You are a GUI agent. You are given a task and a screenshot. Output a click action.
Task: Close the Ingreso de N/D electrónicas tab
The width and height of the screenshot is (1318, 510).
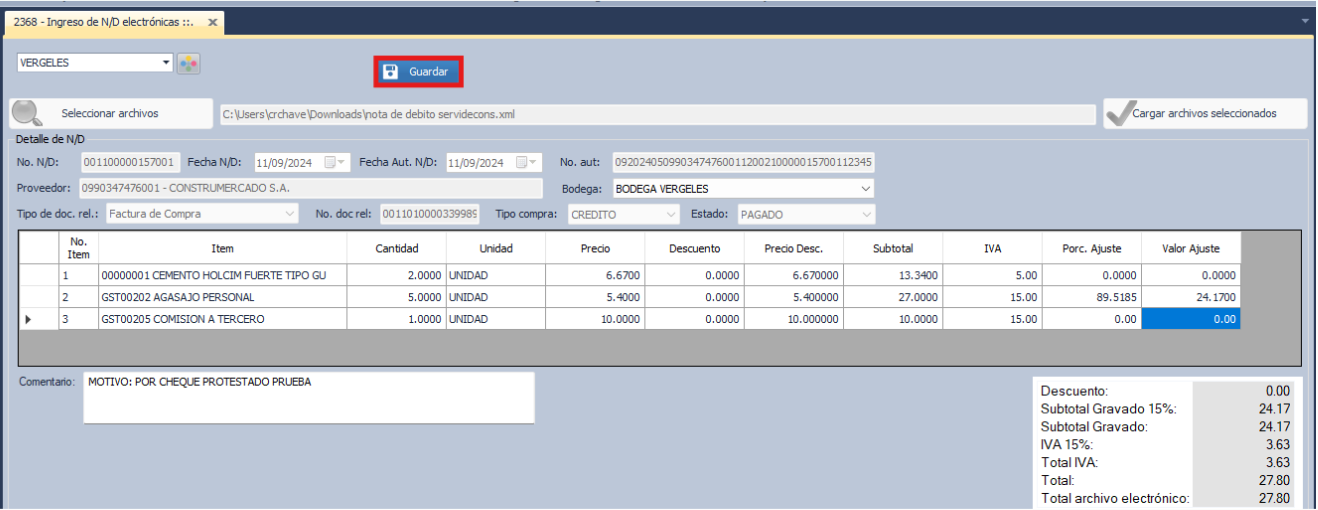[213, 22]
